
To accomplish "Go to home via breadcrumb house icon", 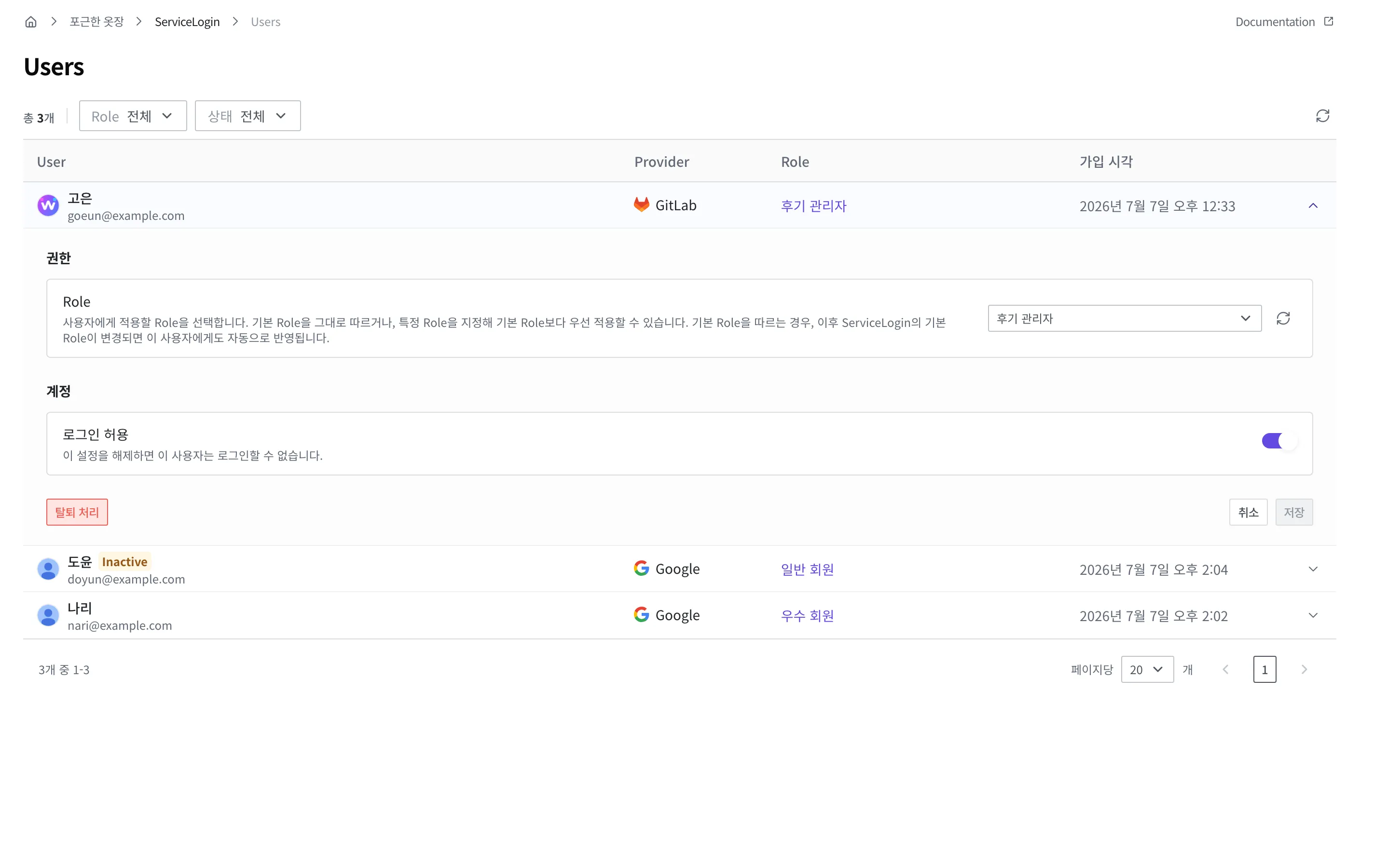I will coord(31,22).
